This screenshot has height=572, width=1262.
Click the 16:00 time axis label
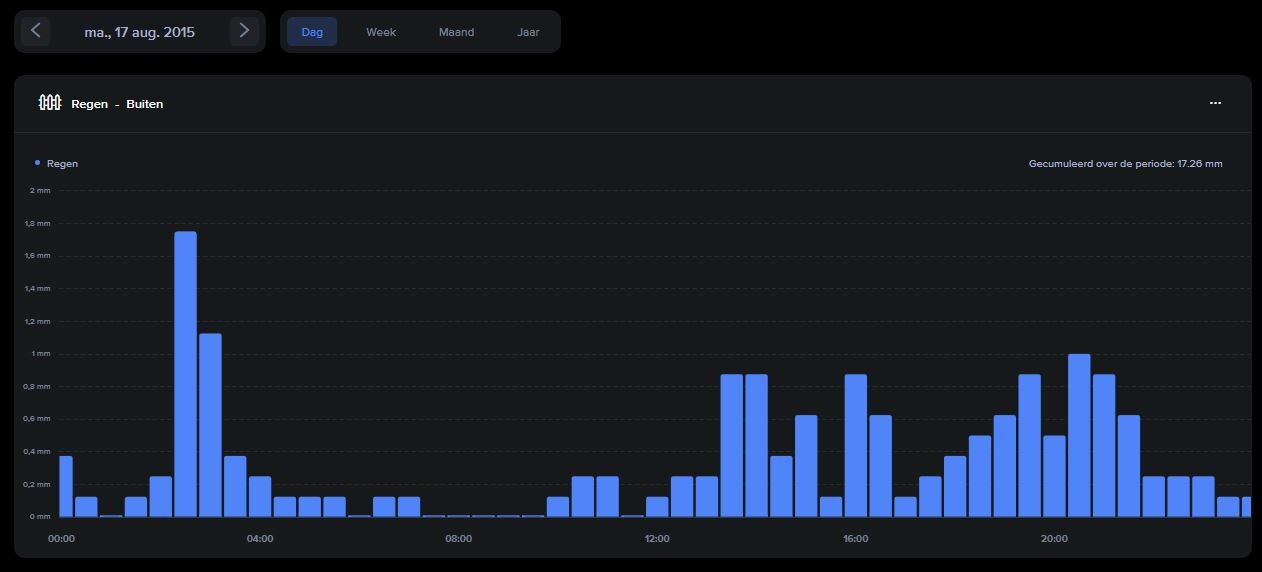[x=856, y=539]
